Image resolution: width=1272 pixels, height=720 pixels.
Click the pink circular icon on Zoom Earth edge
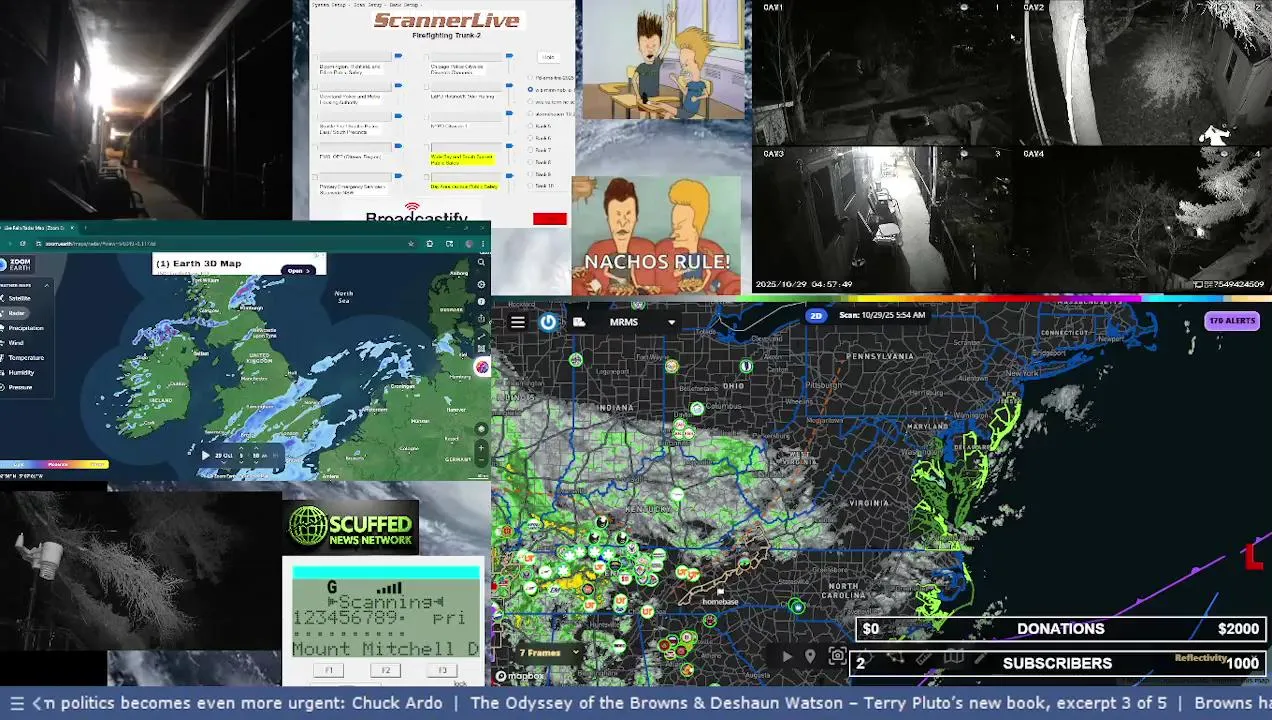pos(482,367)
